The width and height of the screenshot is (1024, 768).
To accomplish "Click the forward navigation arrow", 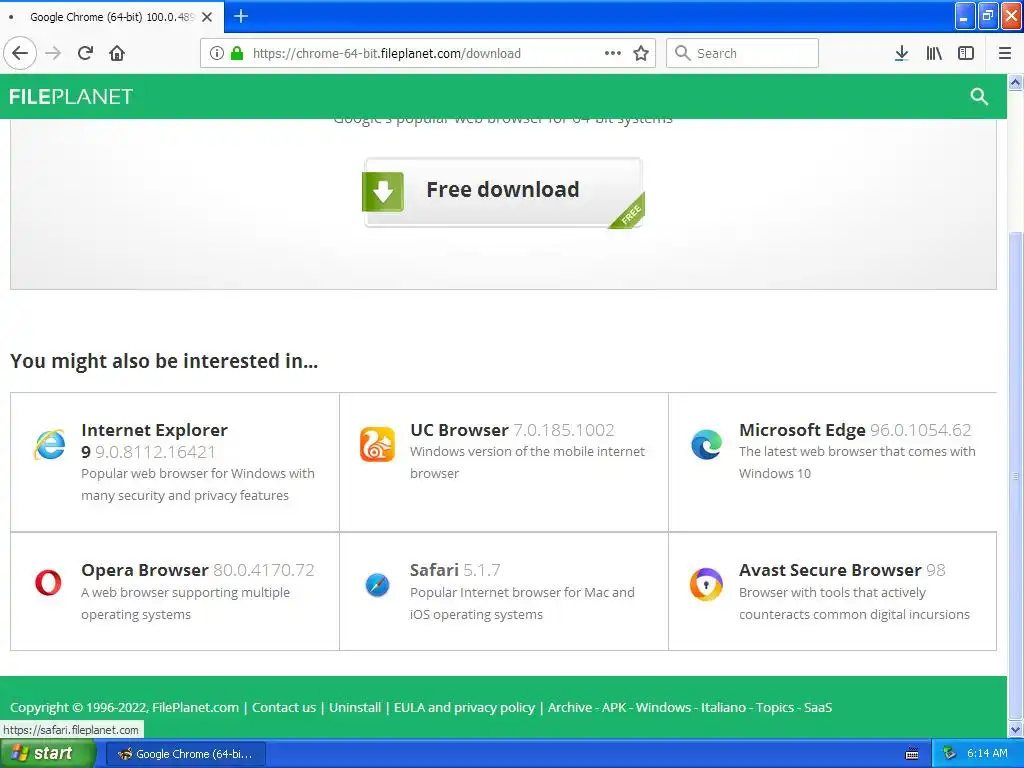I will pos(54,54).
